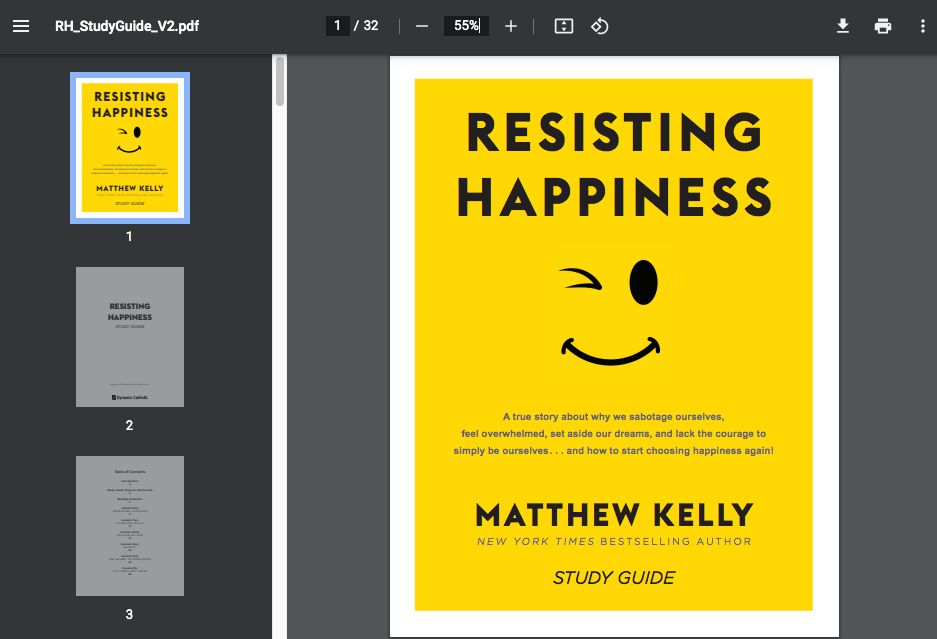Click the 55% zoom level field

pos(466,26)
